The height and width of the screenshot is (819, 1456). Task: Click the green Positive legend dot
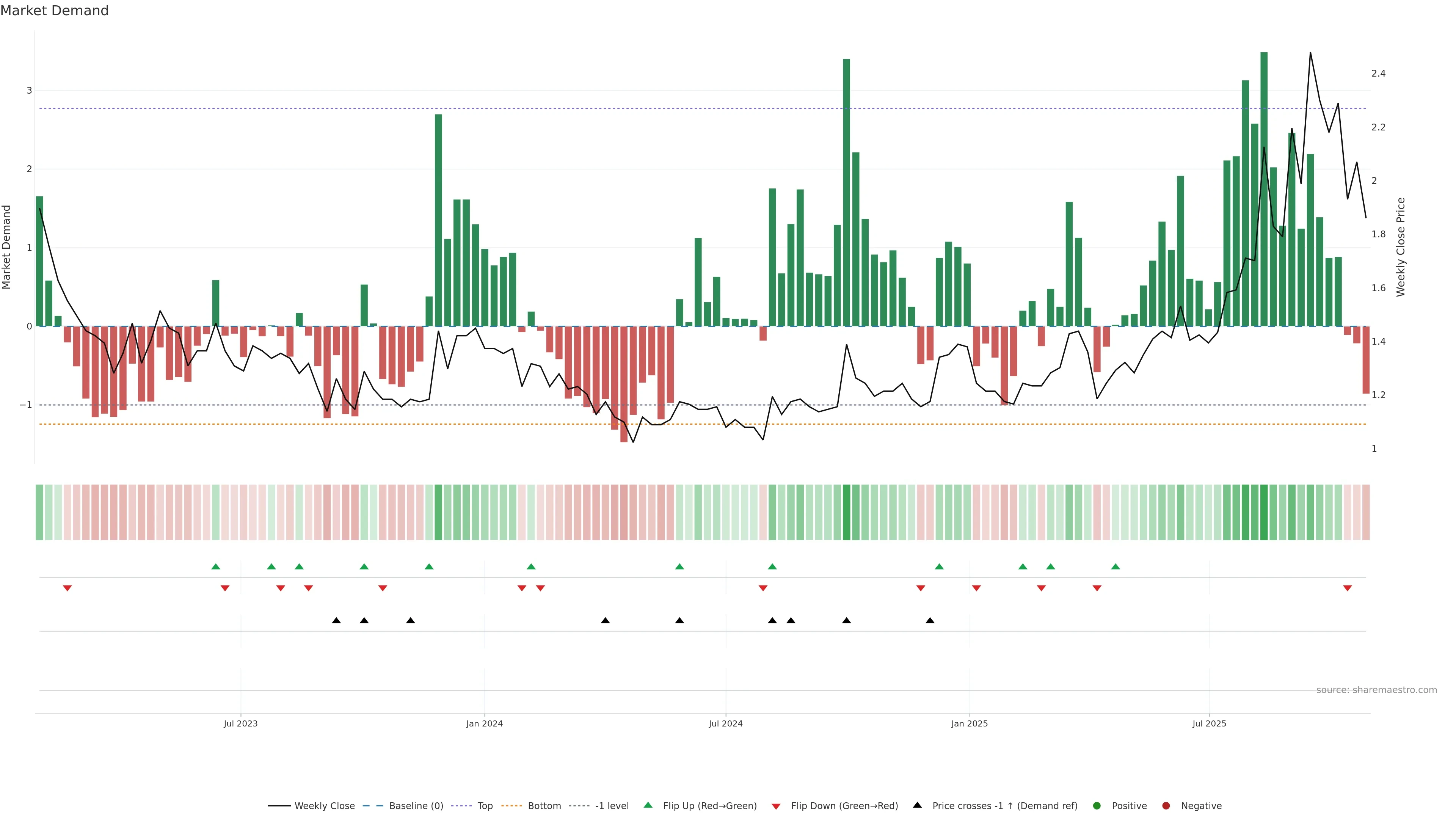pyautogui.click(x=1097, y=806)
